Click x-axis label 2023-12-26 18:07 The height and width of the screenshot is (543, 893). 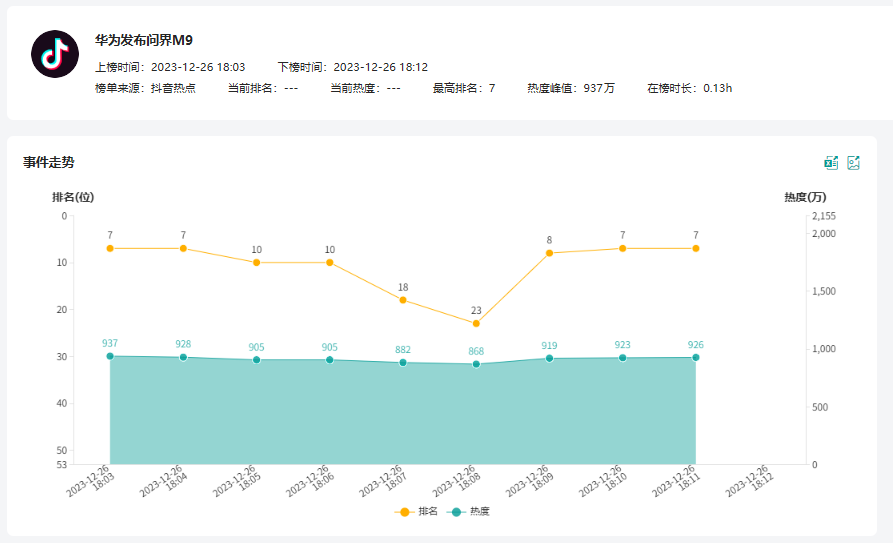tap(384, 481)
